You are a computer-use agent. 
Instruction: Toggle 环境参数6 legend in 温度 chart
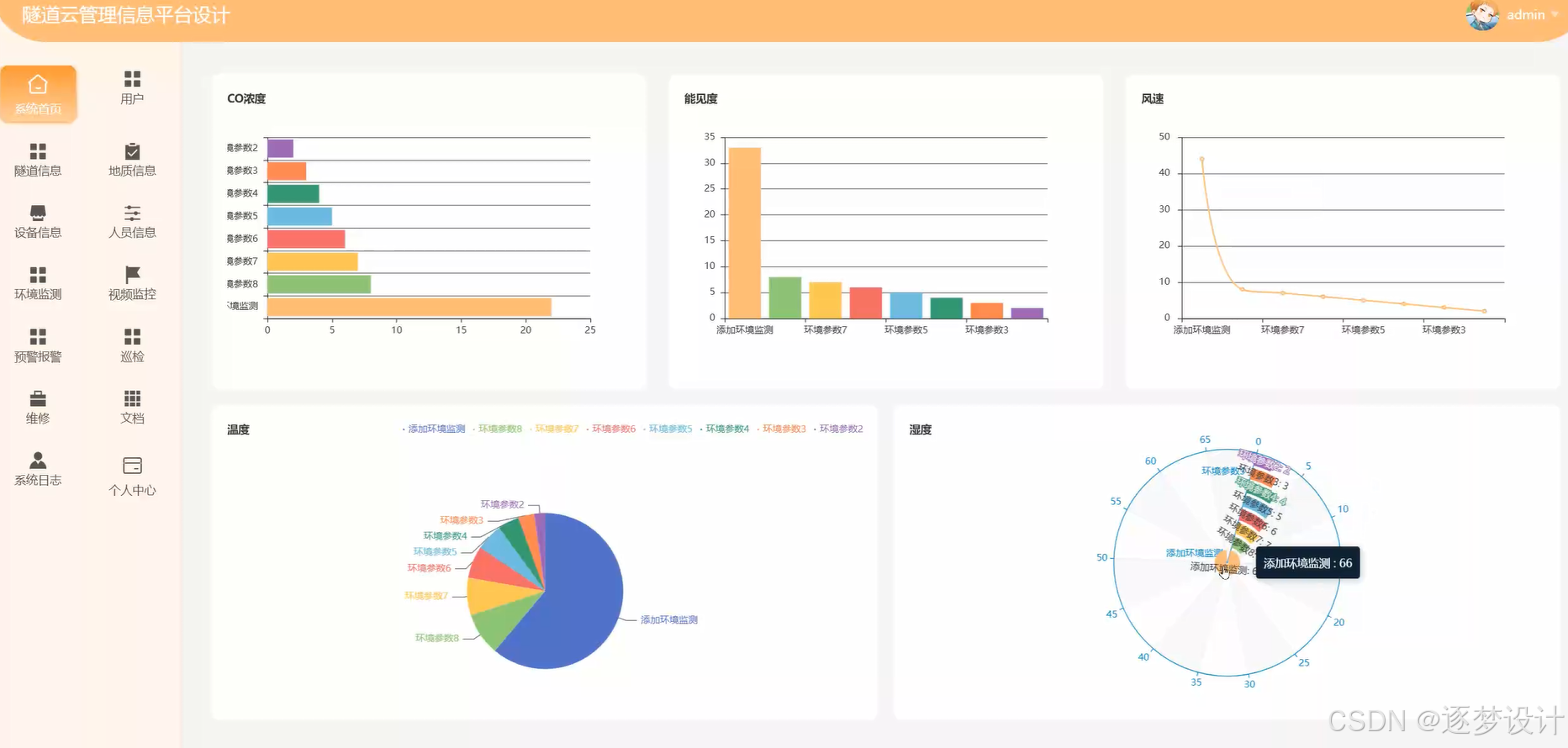click(611, 429)
